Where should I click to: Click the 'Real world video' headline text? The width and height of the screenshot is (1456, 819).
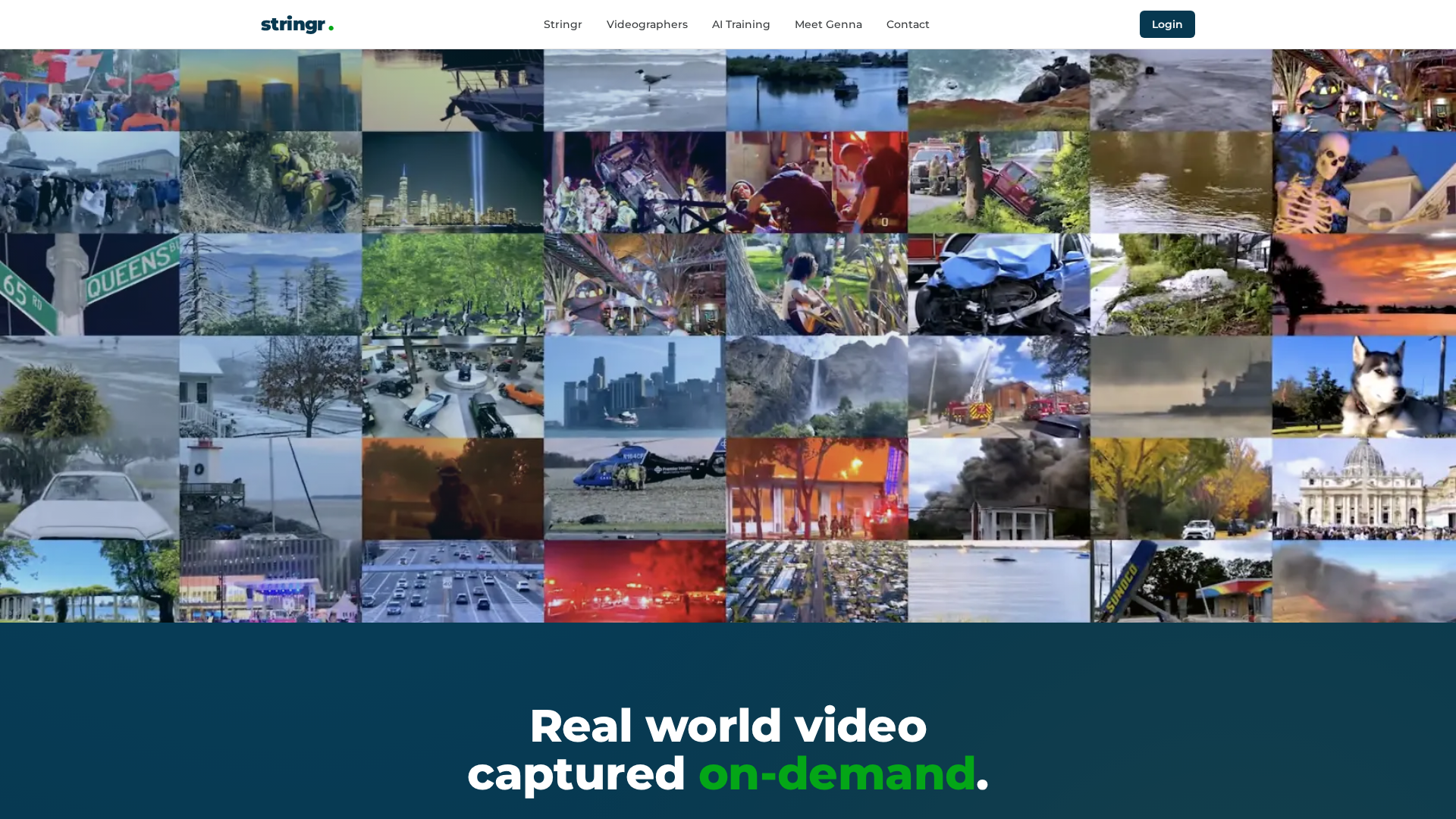(728, 726)
